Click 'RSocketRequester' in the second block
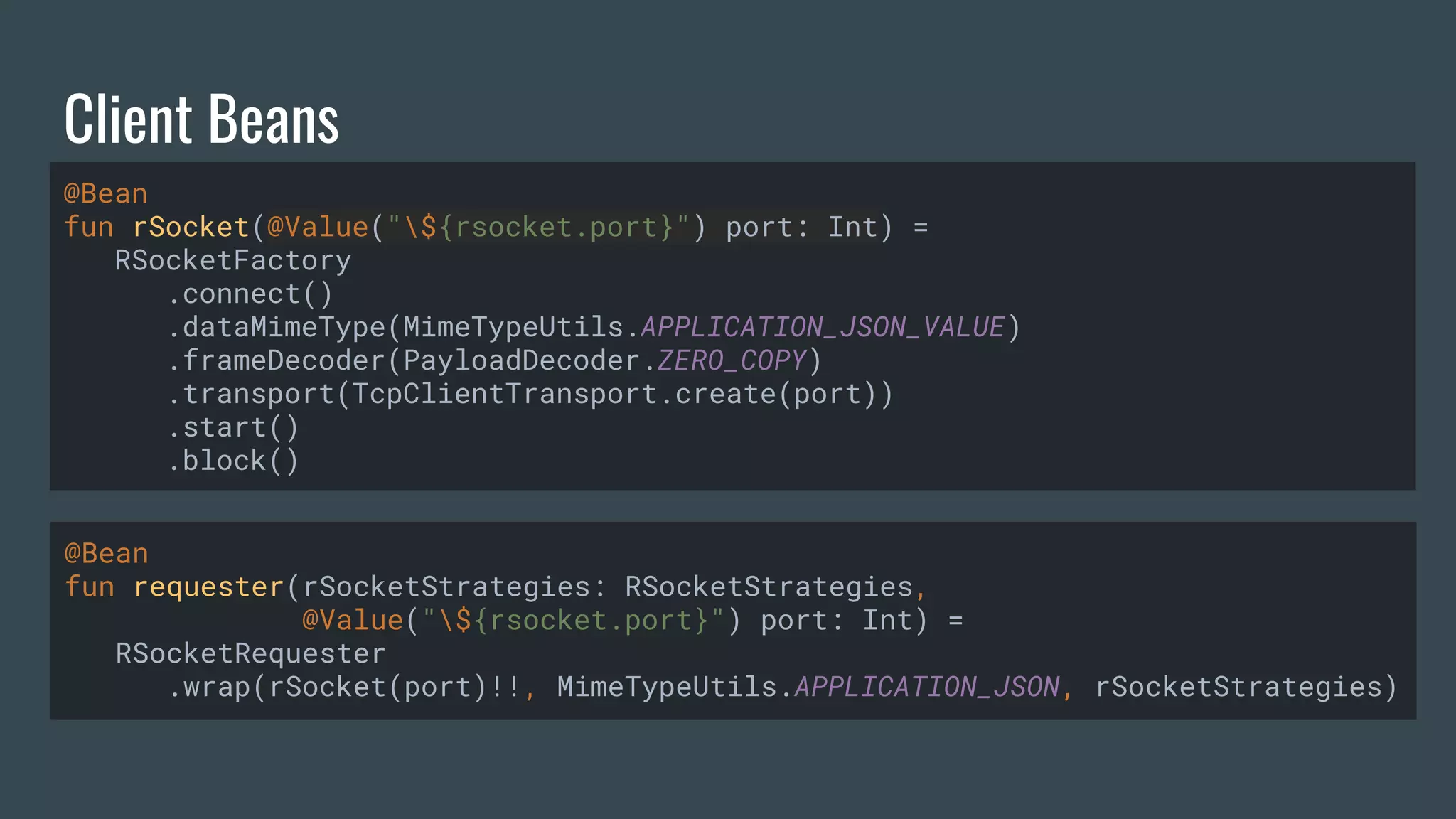The image size is (1456, 819). pos(250,653)
